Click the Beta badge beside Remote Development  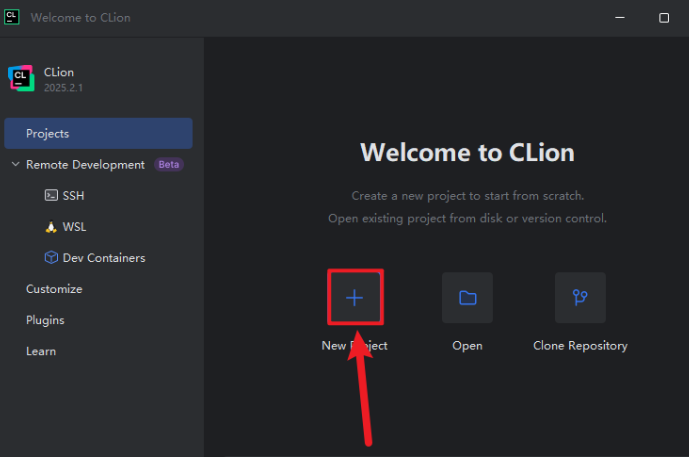169,164
